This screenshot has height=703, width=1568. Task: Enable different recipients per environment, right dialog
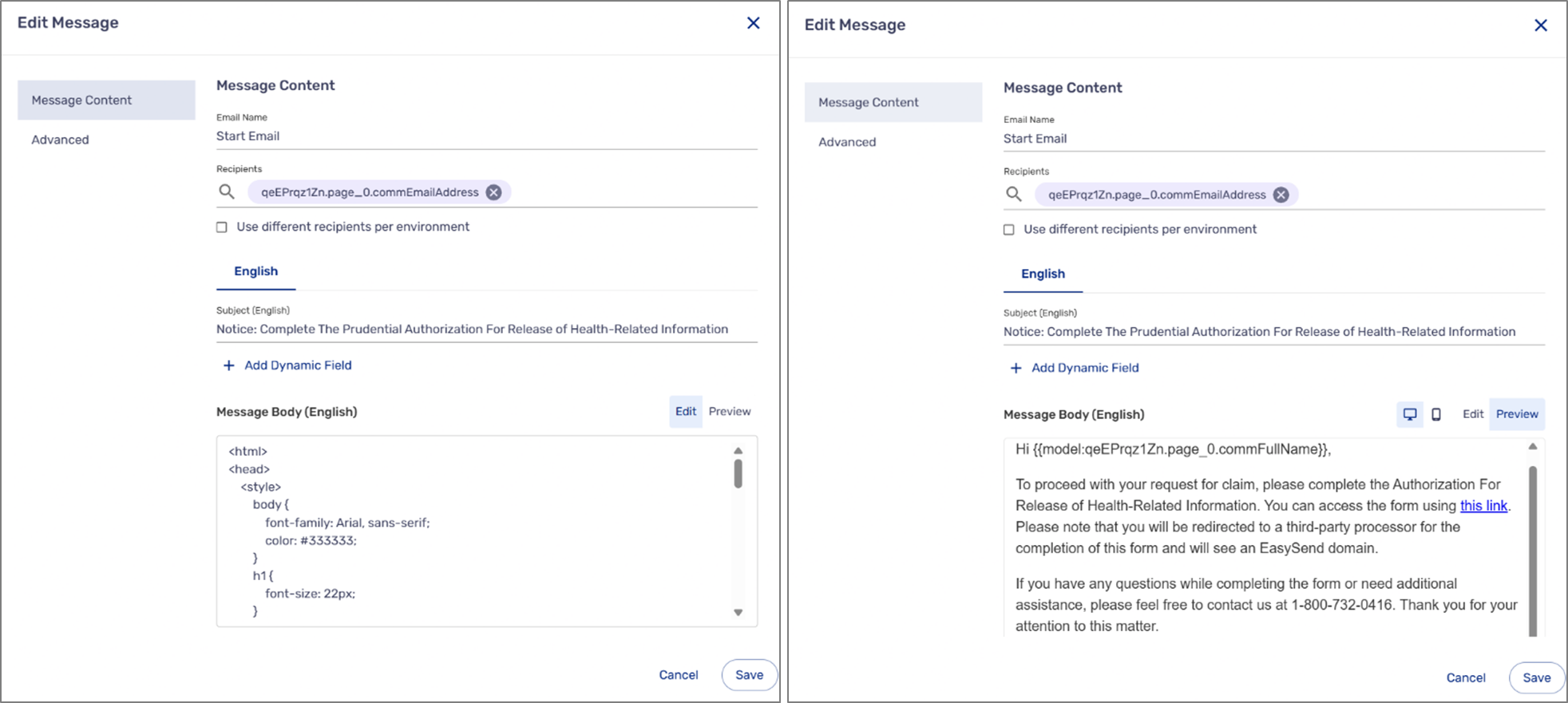click(1009, 230)
